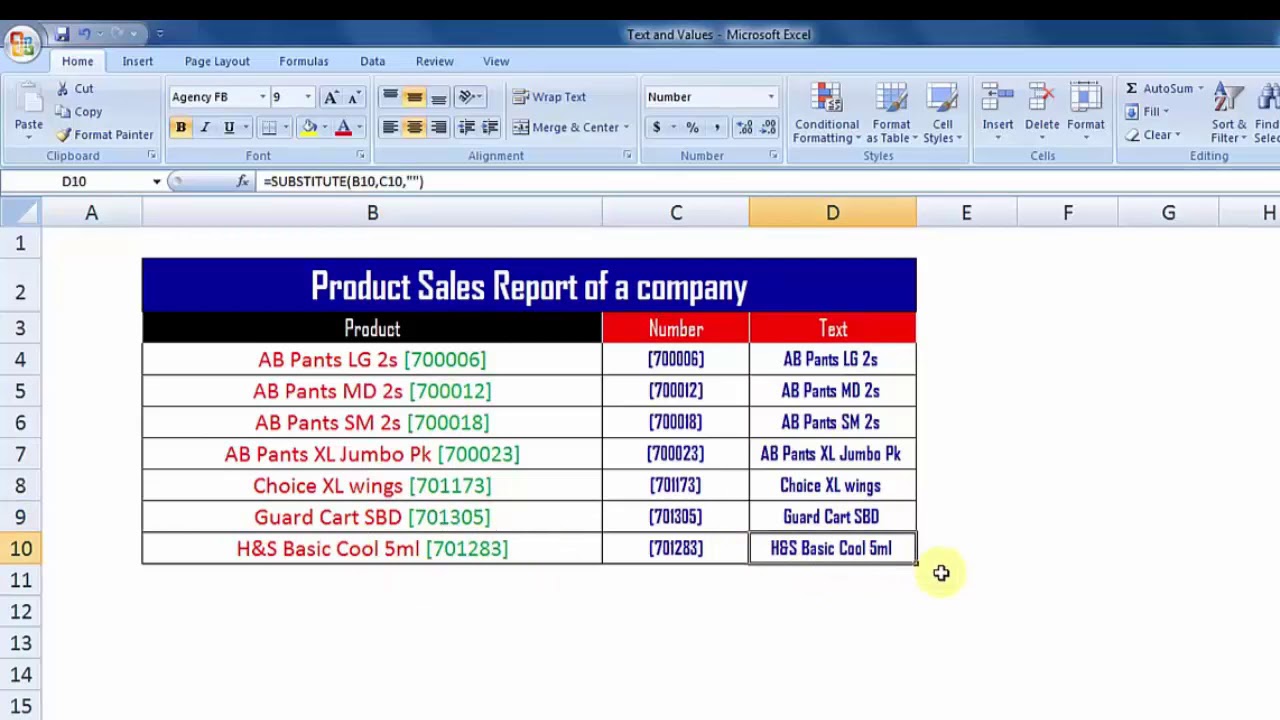Select row 12 header
Image resolution: width=1280 pixels, height=720 pixels.
[x=20, y=612]
